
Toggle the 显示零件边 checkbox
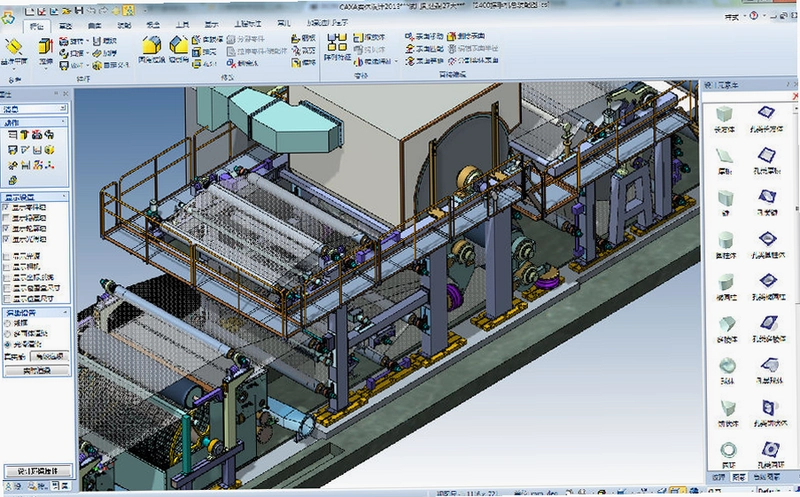click(x=6, y=207)
